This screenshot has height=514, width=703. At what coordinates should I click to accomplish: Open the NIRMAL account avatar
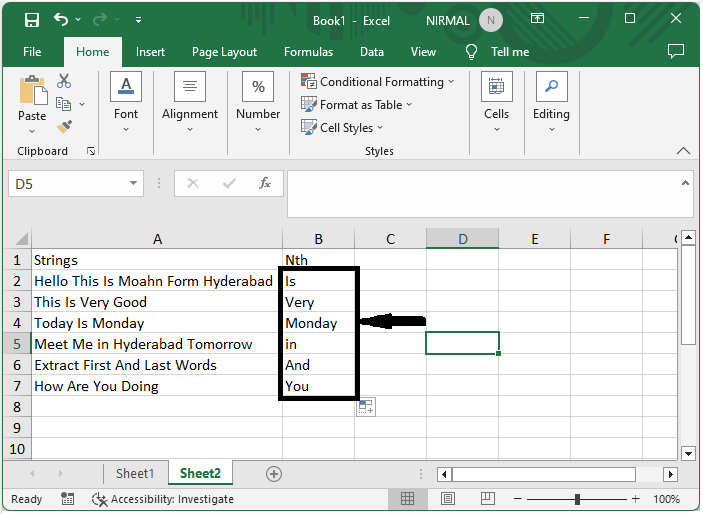(490, 21)
